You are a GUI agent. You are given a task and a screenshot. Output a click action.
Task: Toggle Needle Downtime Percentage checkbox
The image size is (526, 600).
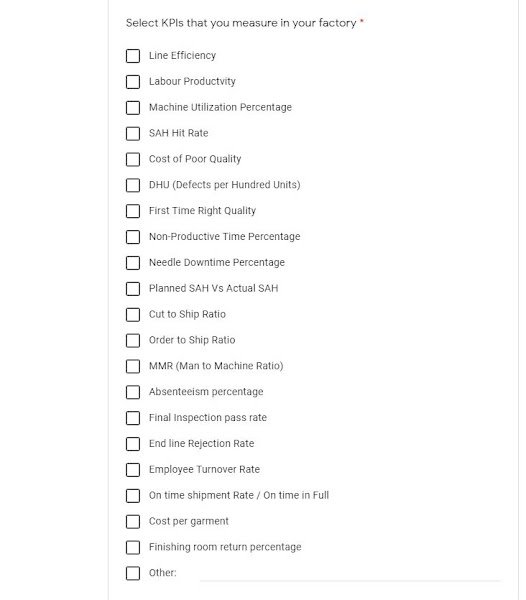point(133,263)
